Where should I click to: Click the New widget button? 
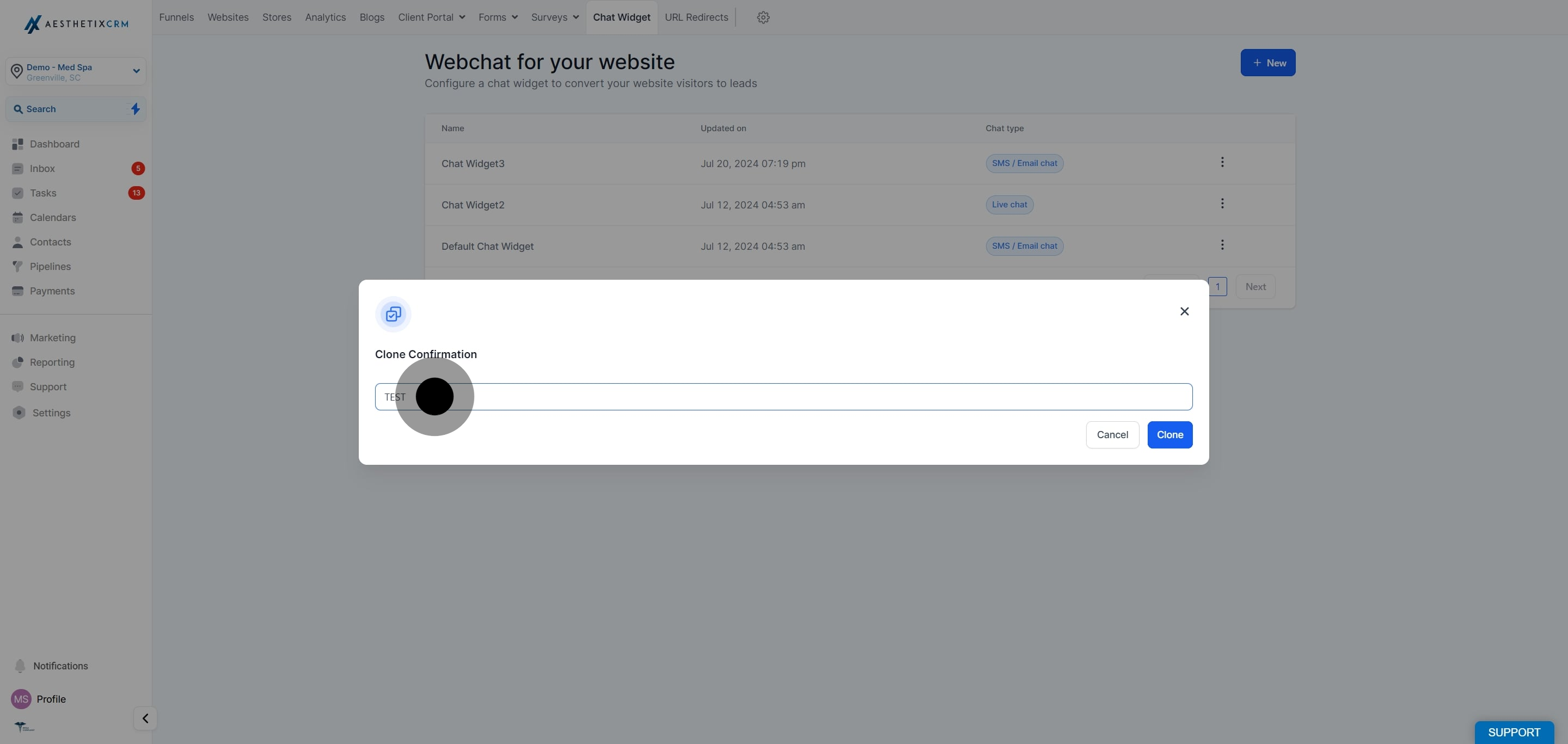(1268, 63)
